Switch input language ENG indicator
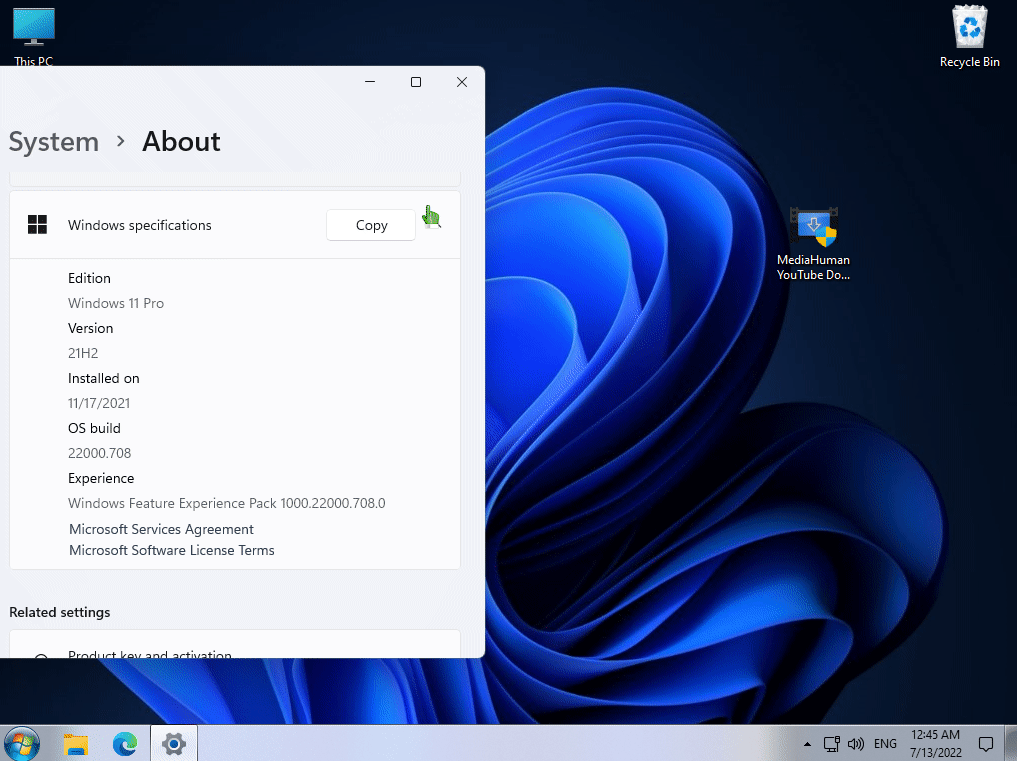This screenshot has width=1017, height=761. (x=885, y=744)
